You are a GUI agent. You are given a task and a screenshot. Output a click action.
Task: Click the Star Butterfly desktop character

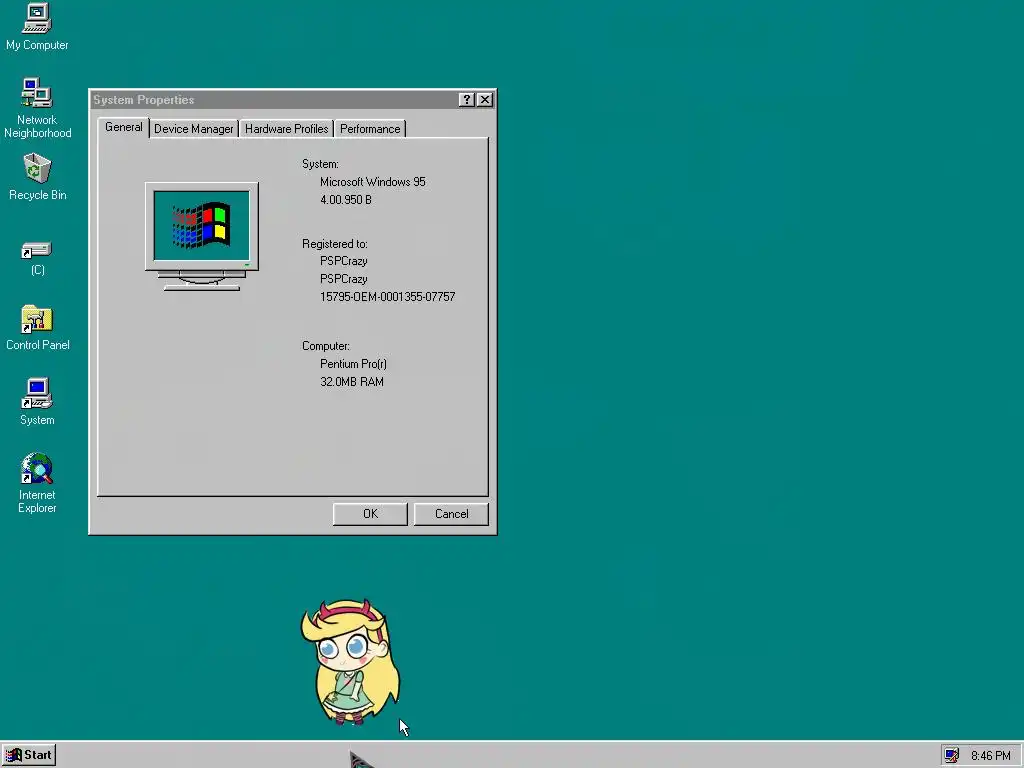click(x=350, y=662)
